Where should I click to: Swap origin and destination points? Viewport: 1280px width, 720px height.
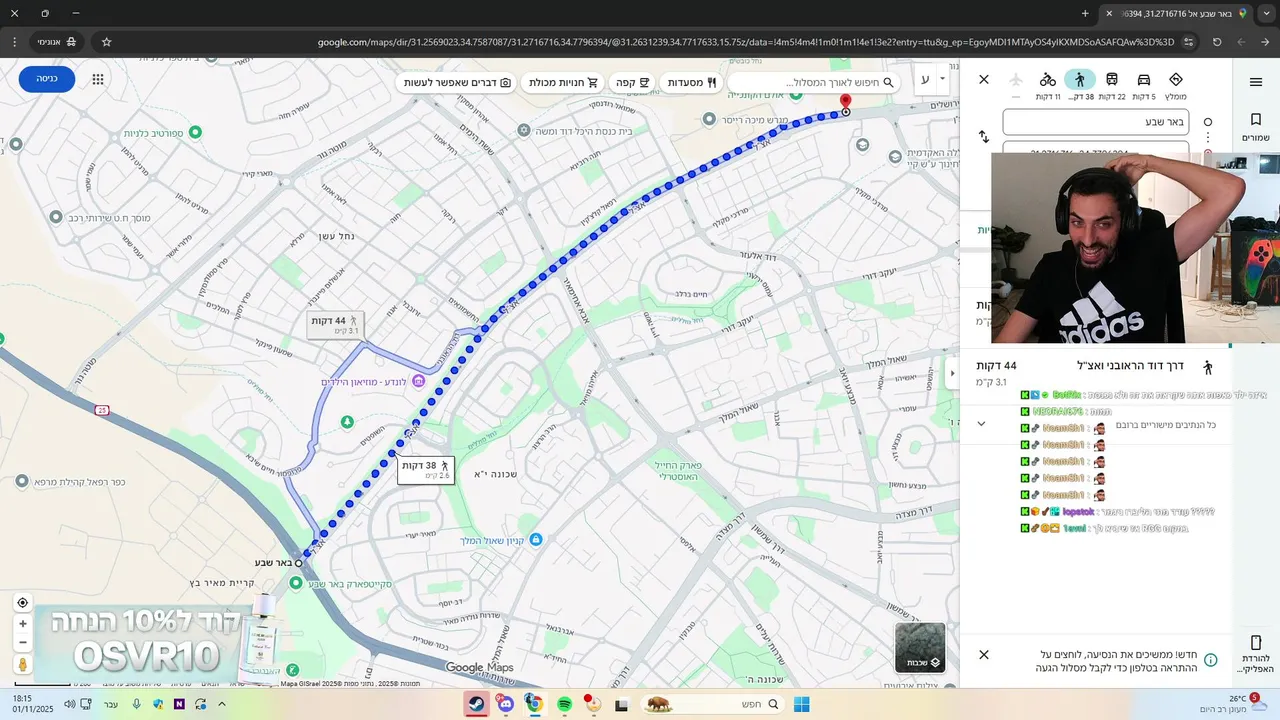tap(984, 136)
